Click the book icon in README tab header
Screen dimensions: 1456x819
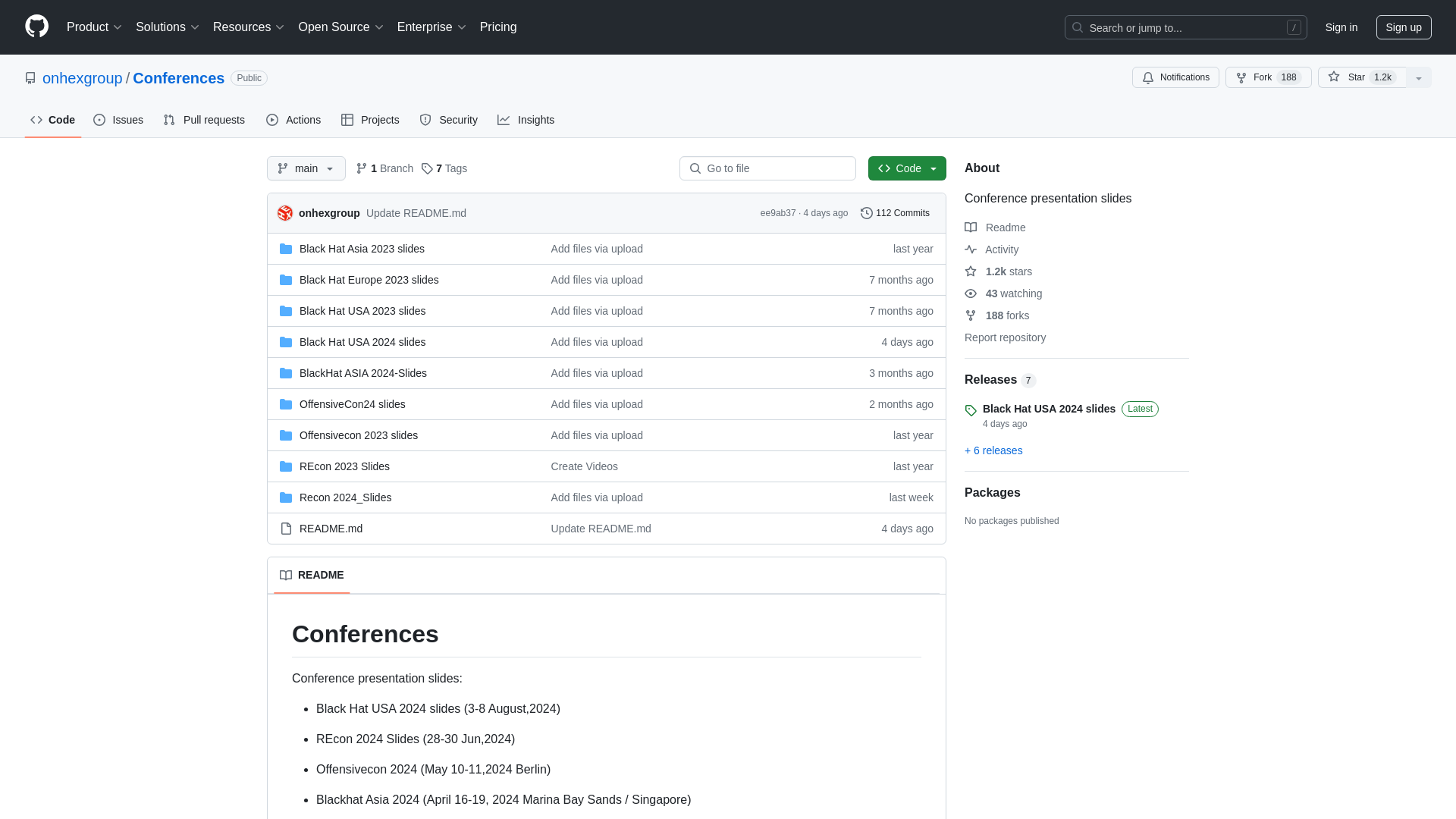coord(286,575)
